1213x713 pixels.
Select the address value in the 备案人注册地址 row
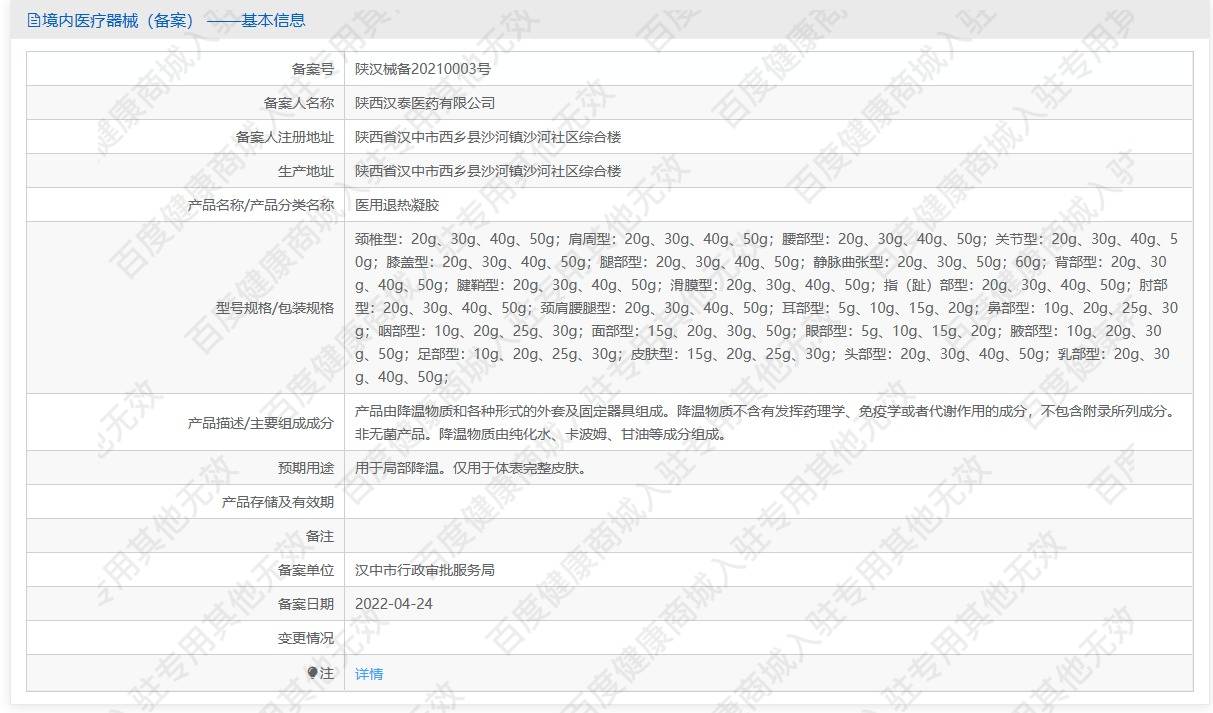coord(488,137)
